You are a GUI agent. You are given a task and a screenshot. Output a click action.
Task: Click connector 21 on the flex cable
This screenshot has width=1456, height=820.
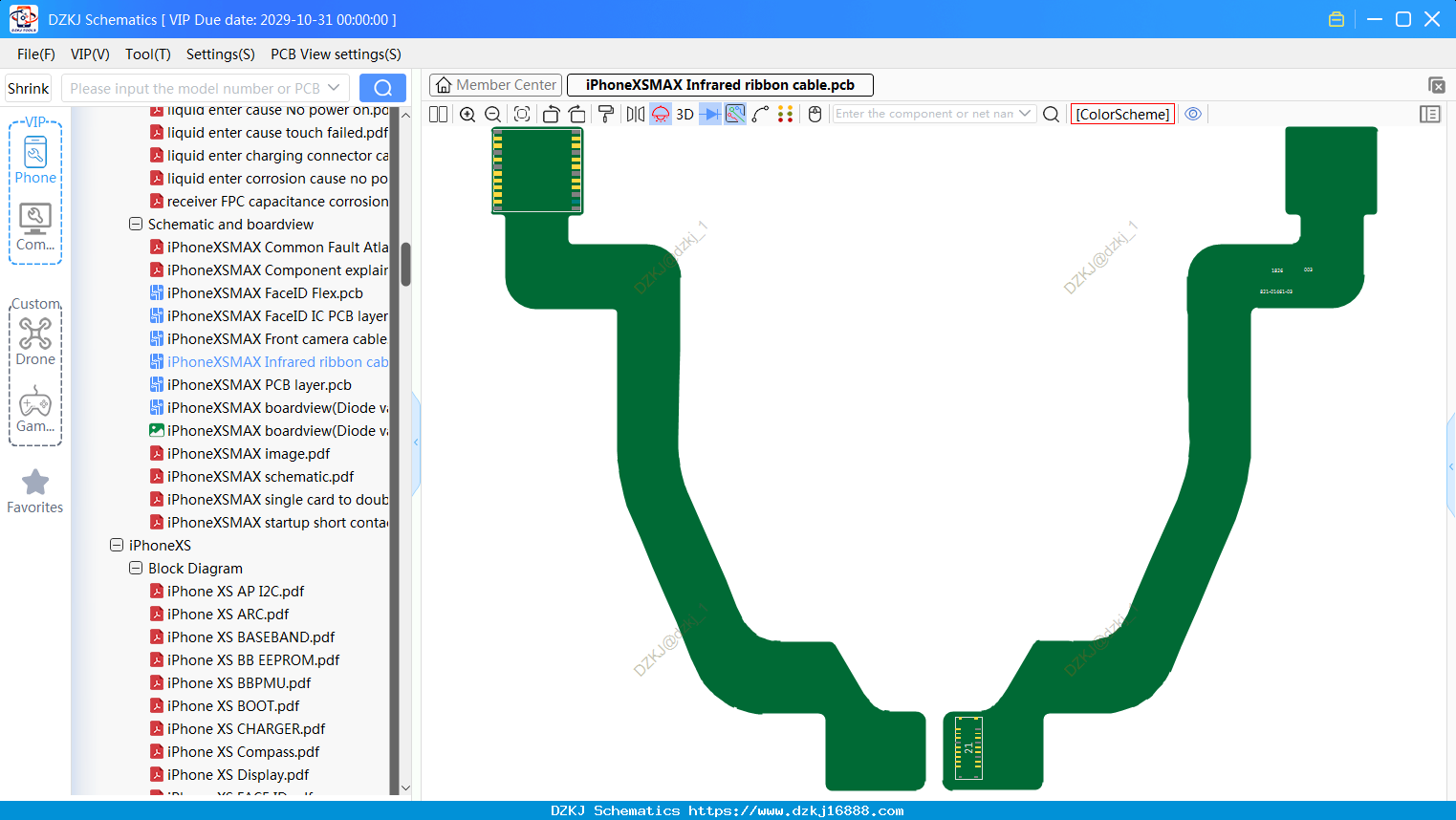coord(968,747)
